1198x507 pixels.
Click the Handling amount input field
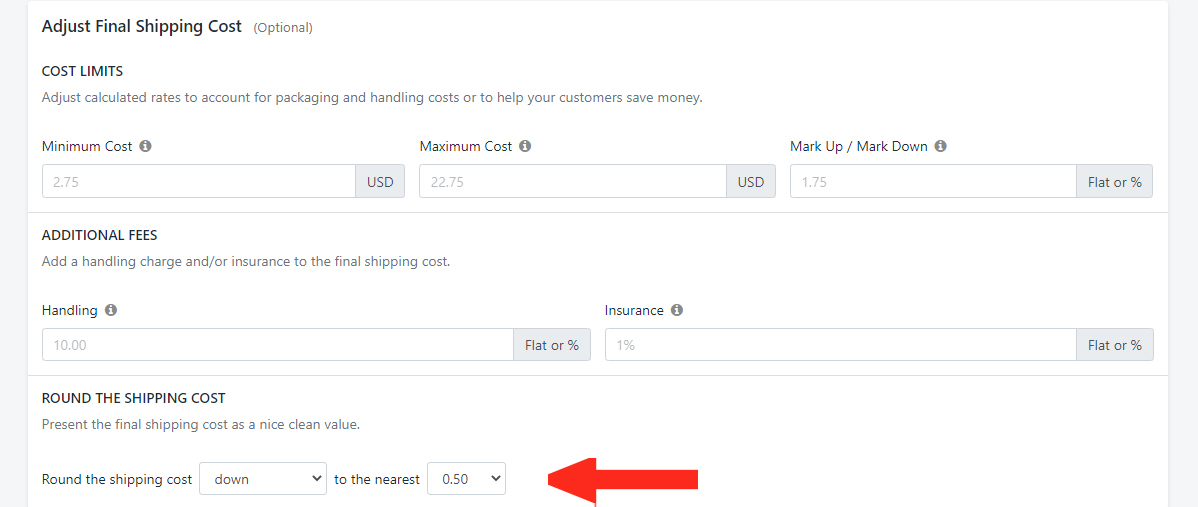click(x=277, y=345)
